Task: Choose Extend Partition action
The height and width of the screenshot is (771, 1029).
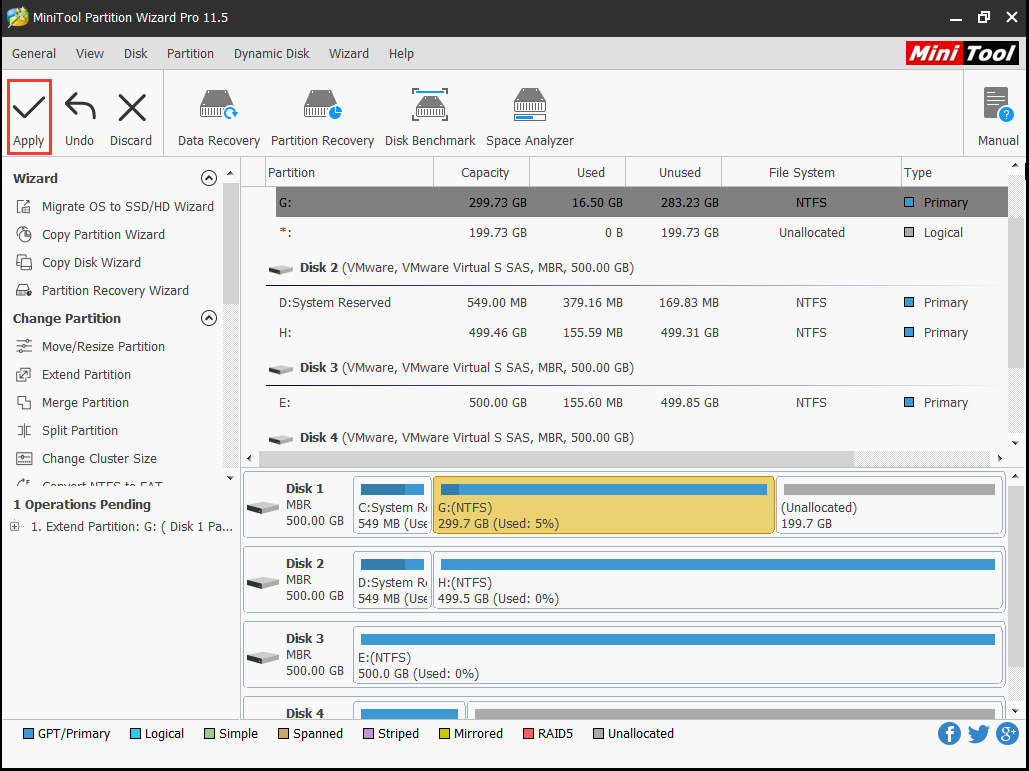Action: click(74, 375)
